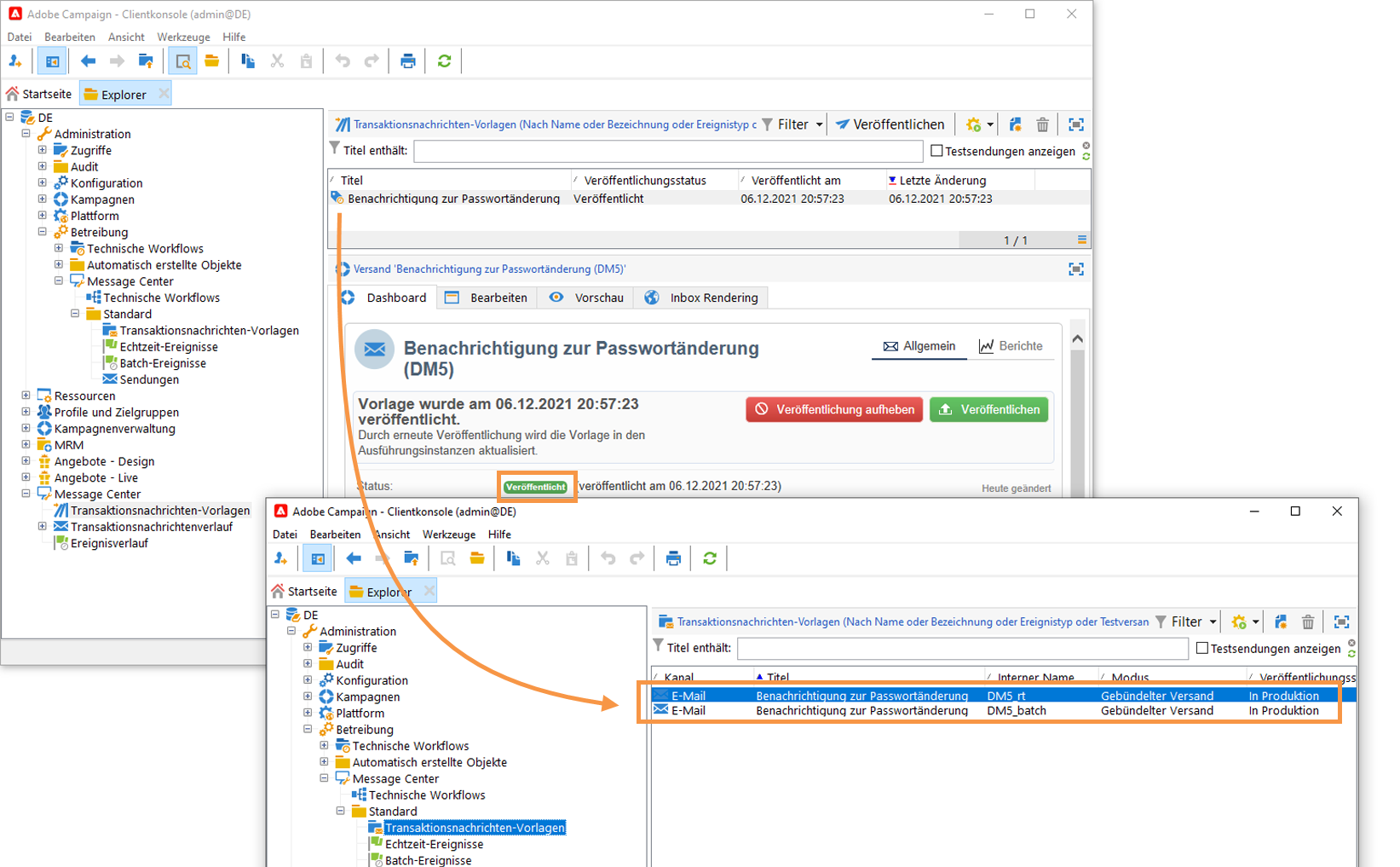Expand the Ressourcen node in the back window tree

click(x=26, y=396)
